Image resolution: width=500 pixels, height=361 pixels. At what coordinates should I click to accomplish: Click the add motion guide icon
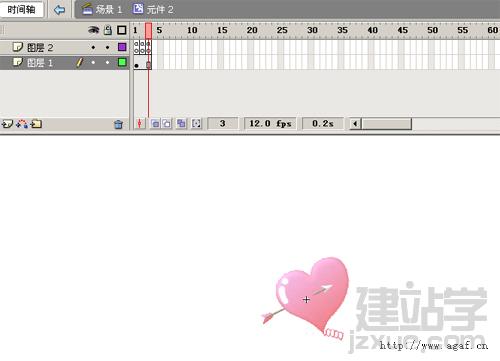(22, 124)
